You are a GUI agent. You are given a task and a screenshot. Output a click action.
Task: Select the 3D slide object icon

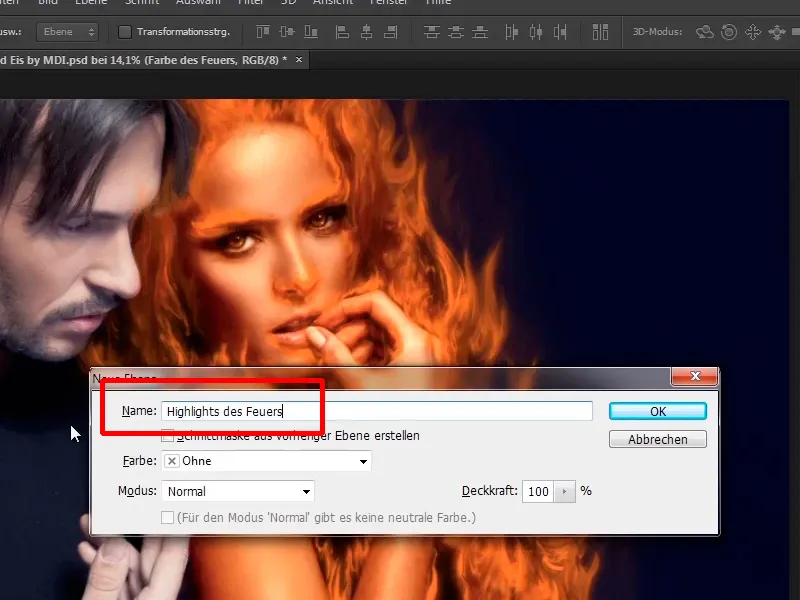pyautogui.click(x=777, y=32)
